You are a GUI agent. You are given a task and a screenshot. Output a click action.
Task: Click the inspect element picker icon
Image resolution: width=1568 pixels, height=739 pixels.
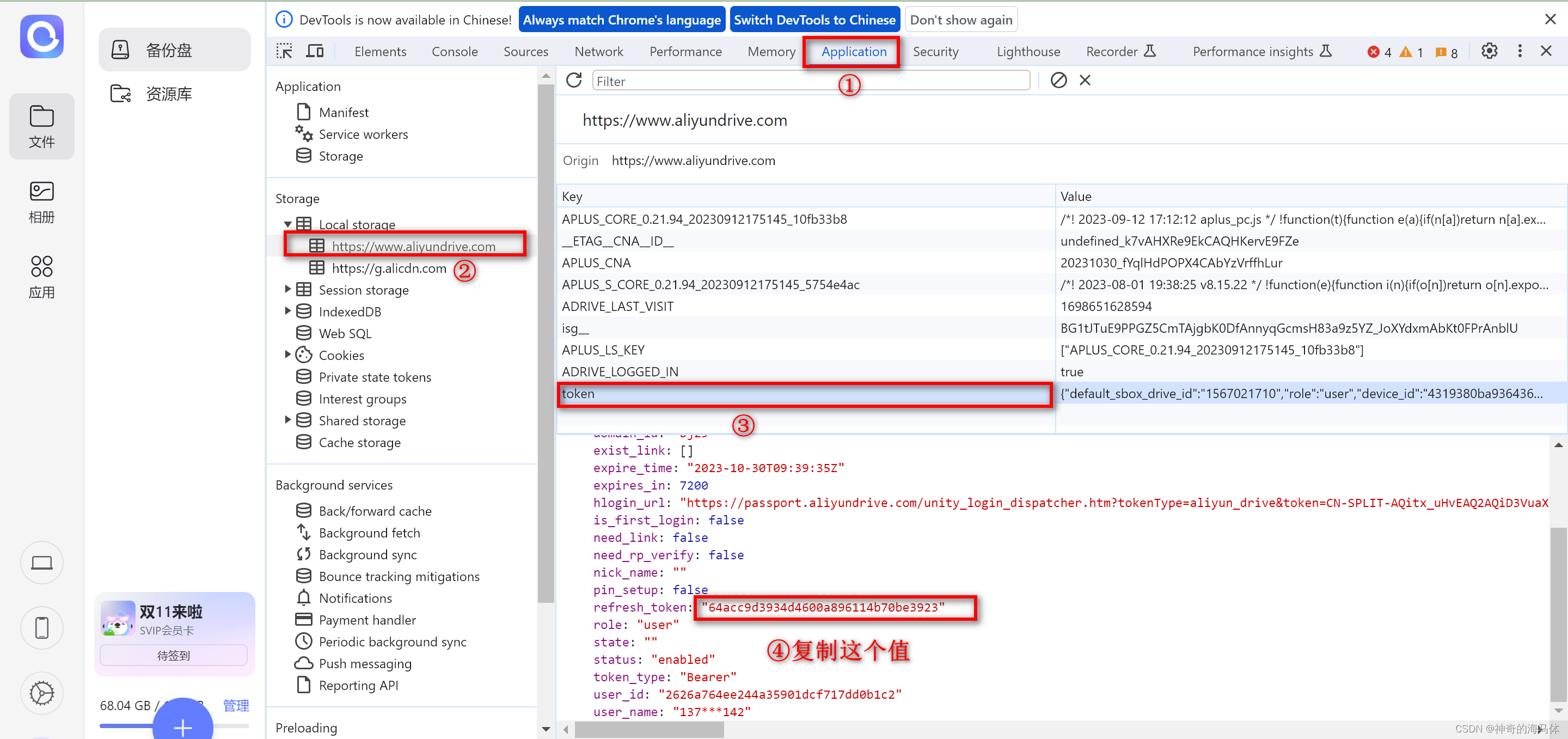point(284,51)
